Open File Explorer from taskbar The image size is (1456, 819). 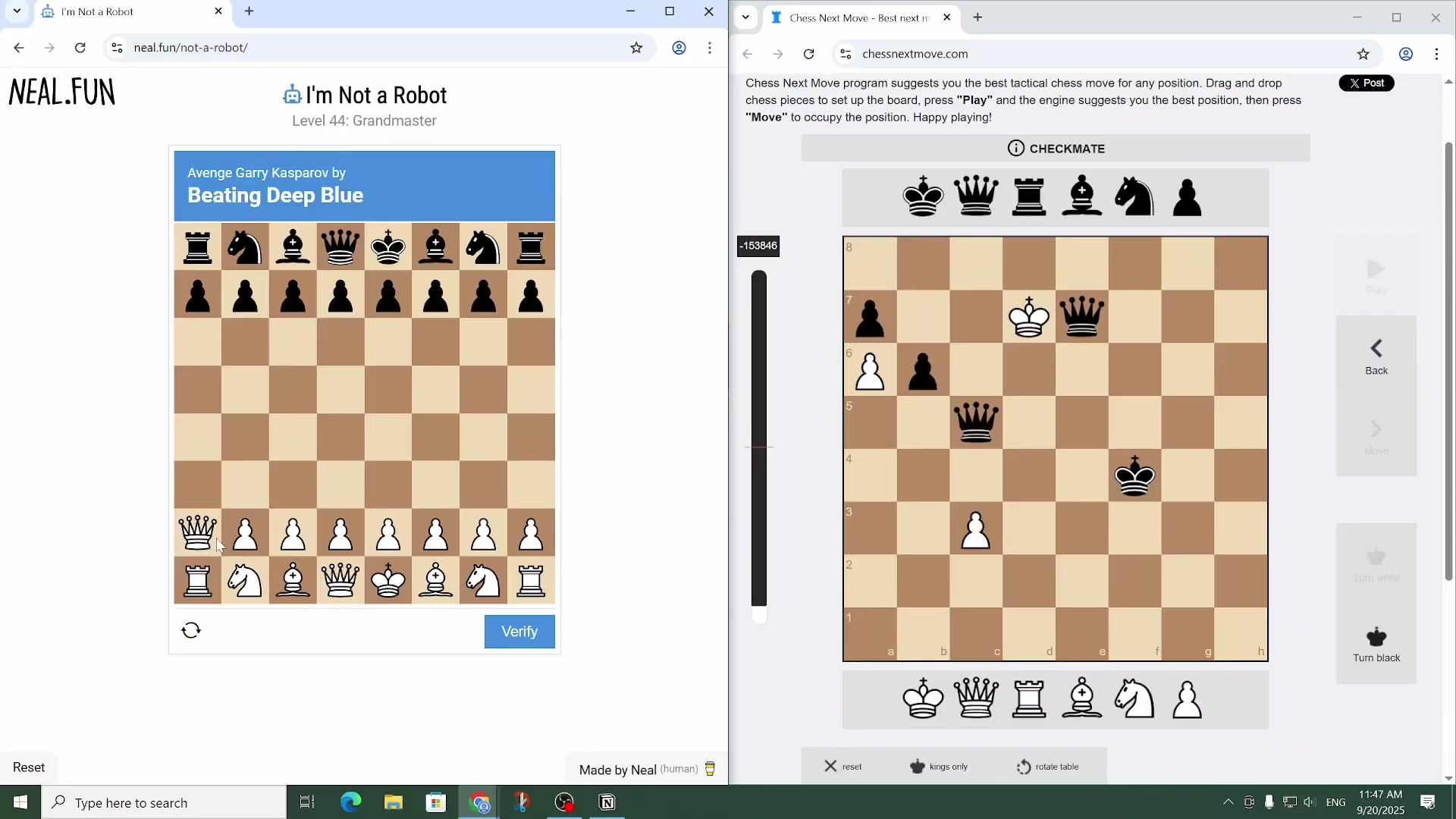tap(393, 802)
